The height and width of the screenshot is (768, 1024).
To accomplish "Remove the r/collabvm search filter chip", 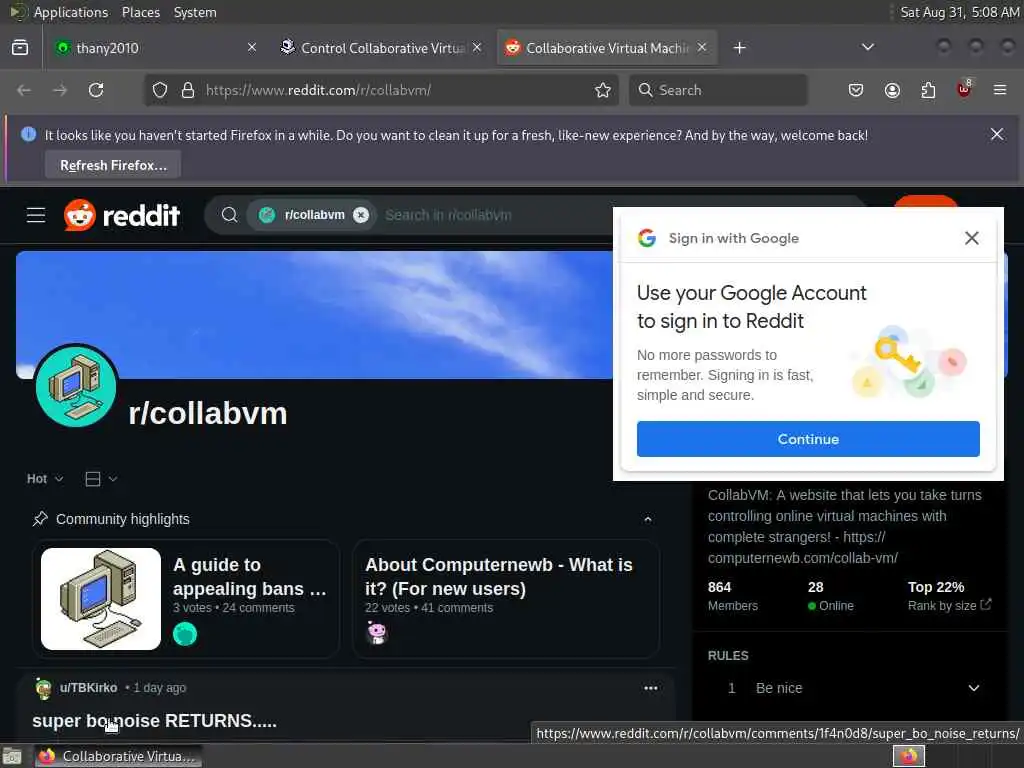I will point(360,215).
